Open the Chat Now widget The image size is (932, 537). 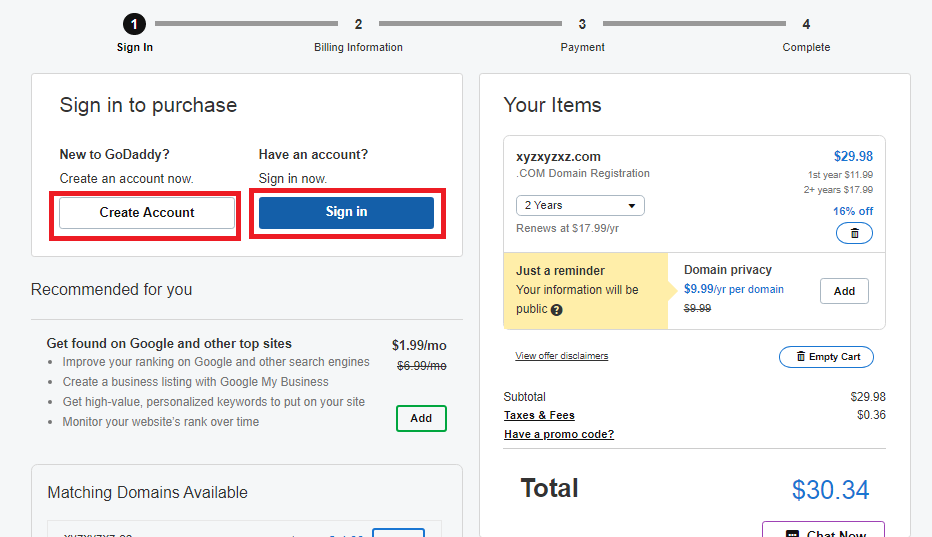pos(823,532)
